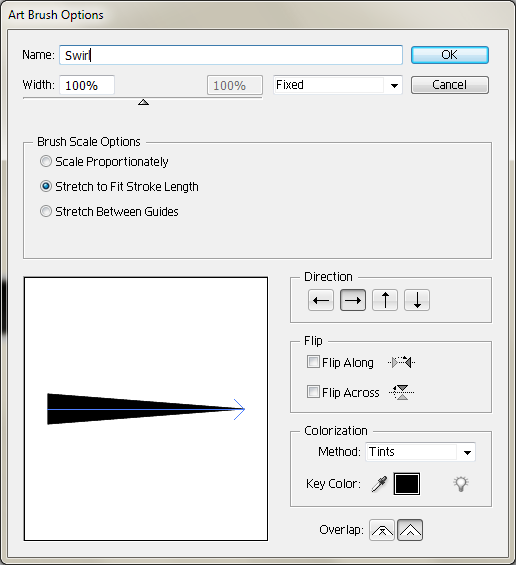Image resolution: width=516 pixels, height=565 pixels.
Task: Click the Flip Across illustration icon
Action: [x=401, y=392]
